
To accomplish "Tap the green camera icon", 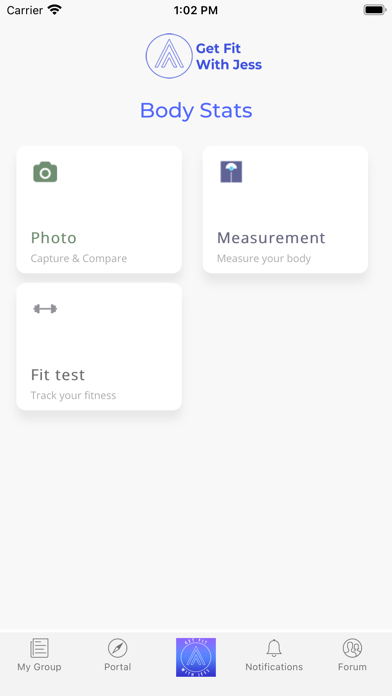I will point(45,172).
